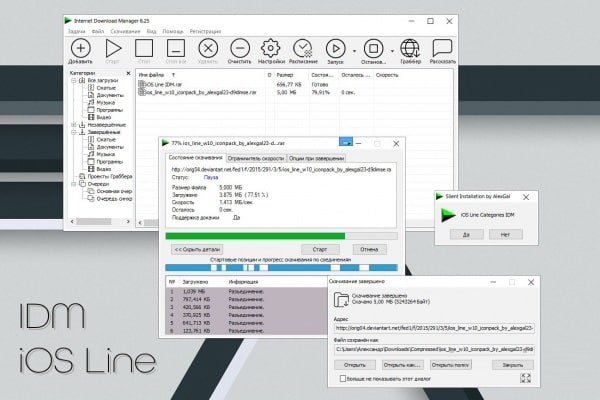Open the Расписание (Scheduler) clock icon
600x400 pixels.
[303, 49]
